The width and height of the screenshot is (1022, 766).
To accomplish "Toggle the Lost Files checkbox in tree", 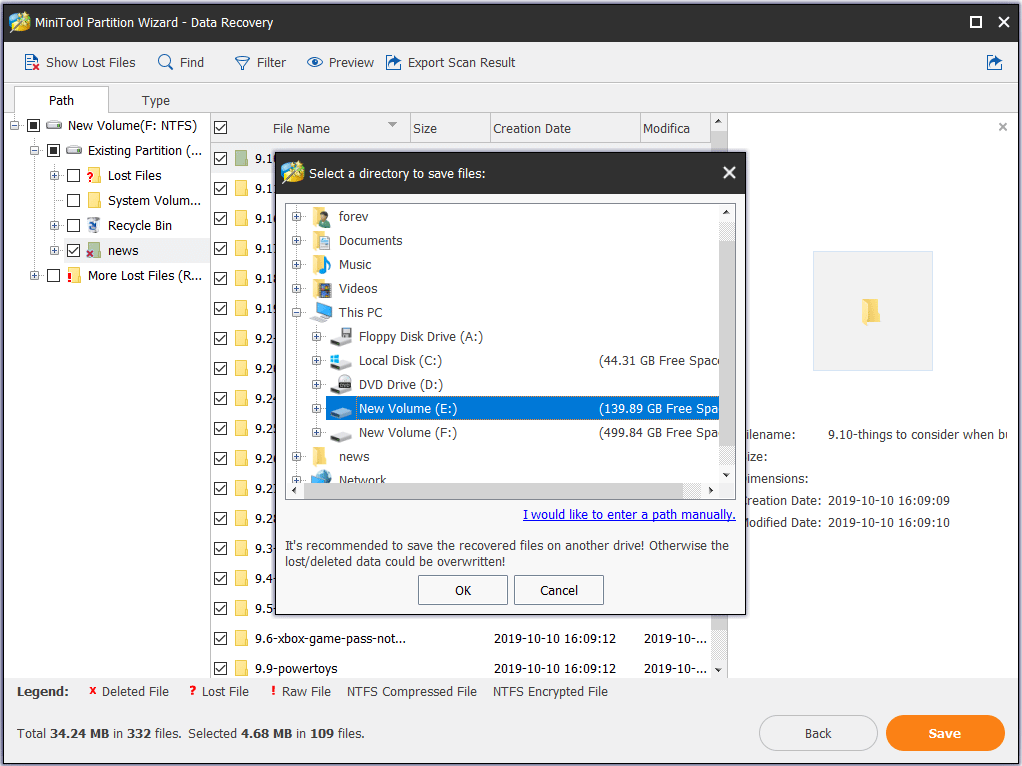I will coord(74,175).
